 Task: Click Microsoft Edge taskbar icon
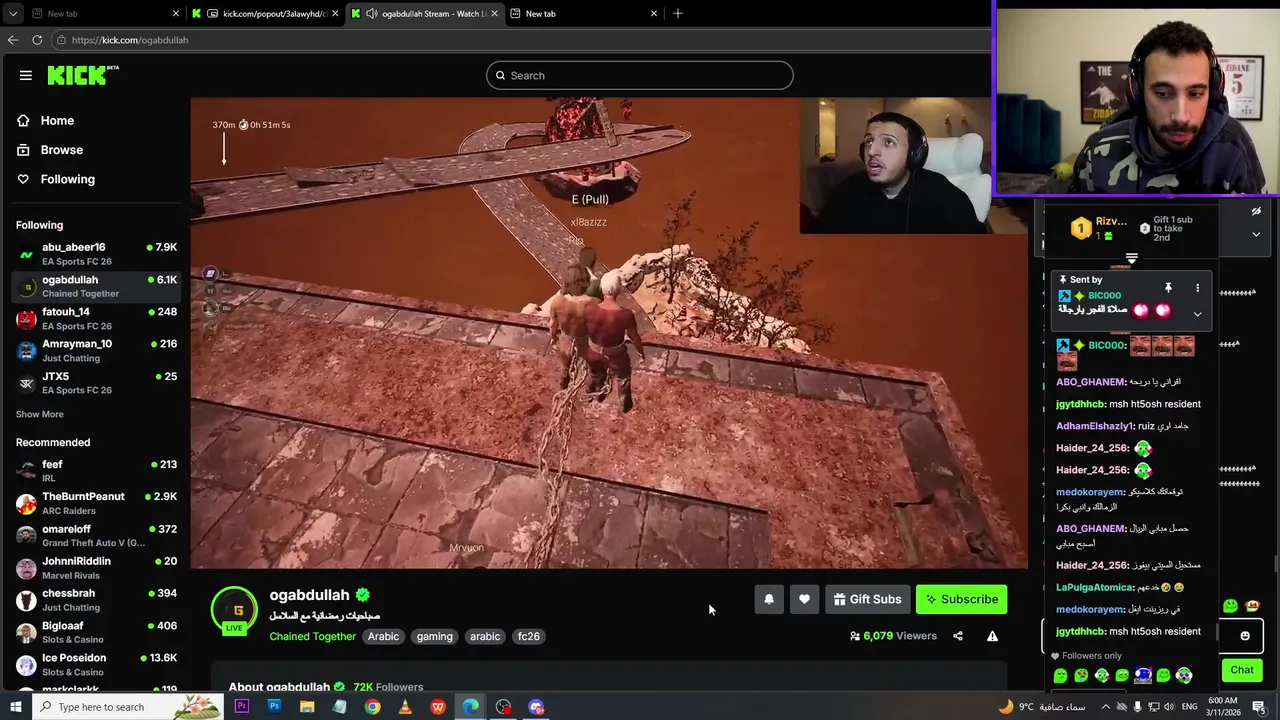click(470, 707)
